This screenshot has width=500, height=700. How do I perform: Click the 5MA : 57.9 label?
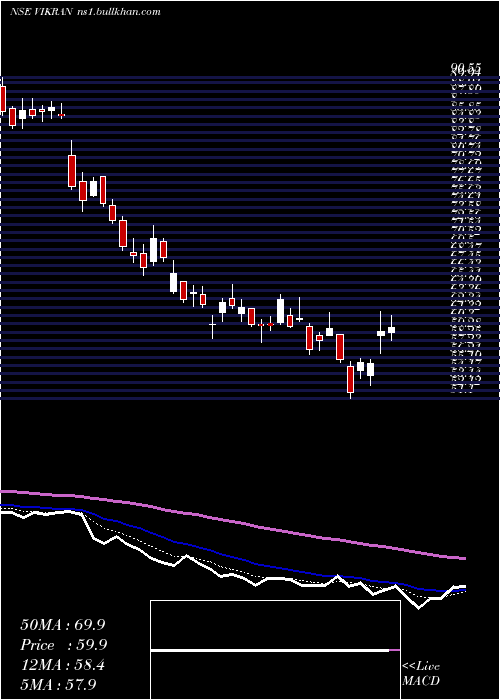coord(58,685)
